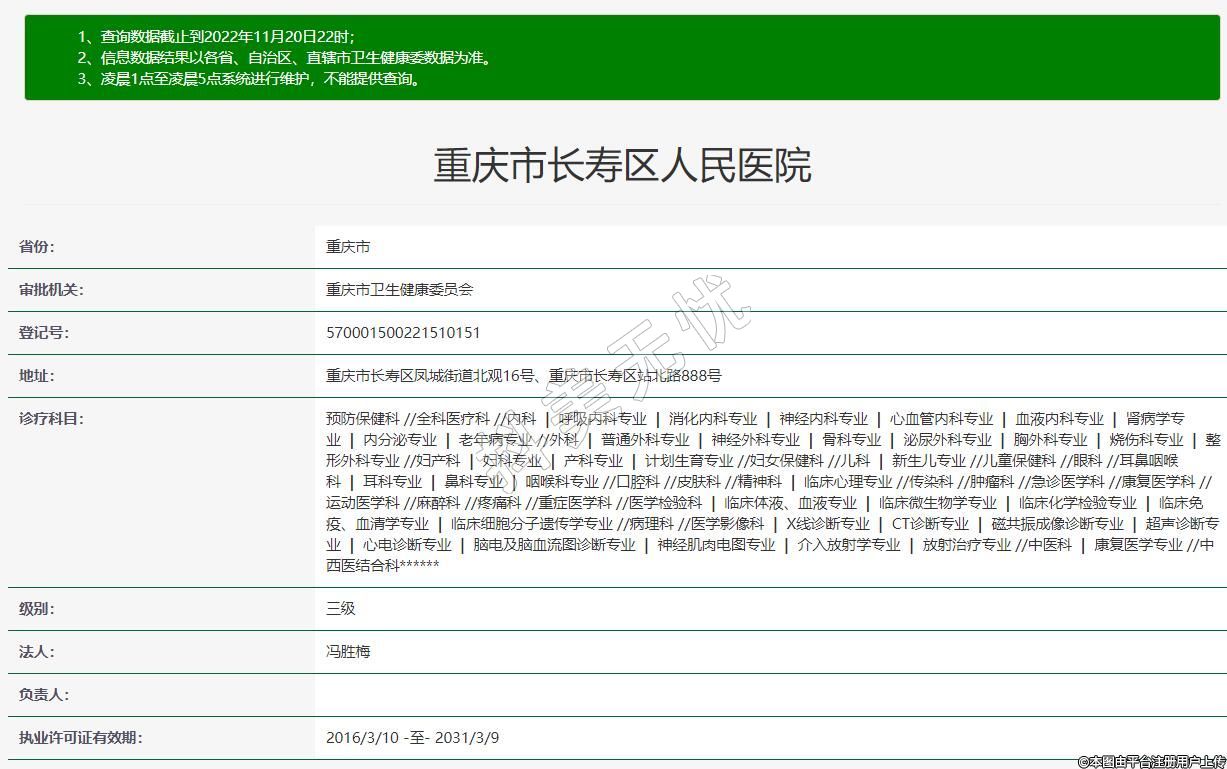This screenshot has height=769, width=1227.
Task: Click 中西医结合科 at the list end
Action: pos(364,566)
